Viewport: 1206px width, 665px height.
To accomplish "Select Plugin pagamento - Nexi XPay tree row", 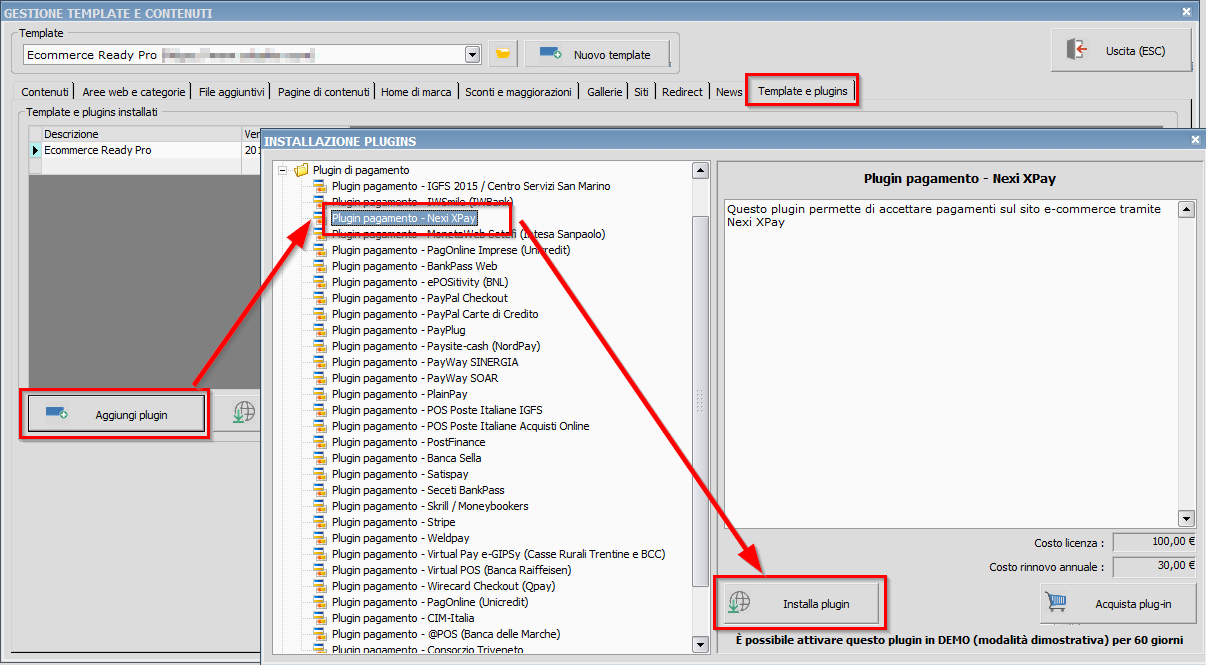I will click(x=404, y=218).
